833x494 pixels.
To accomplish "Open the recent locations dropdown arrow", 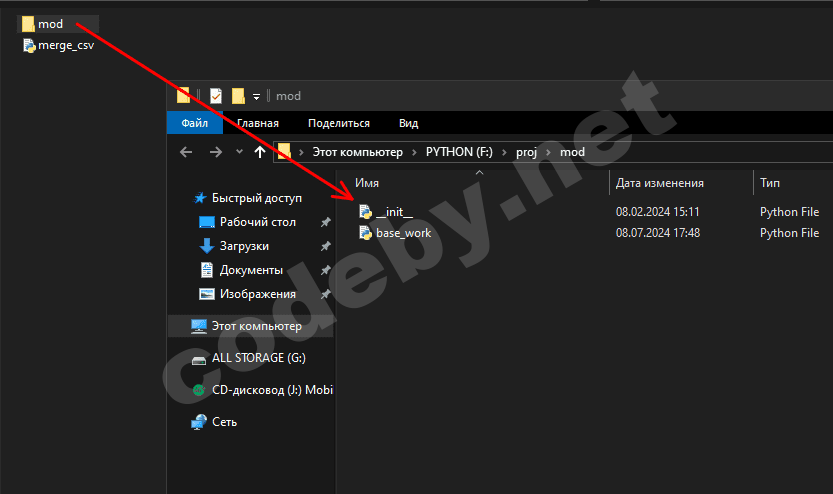I will click(x=240, y=152).
